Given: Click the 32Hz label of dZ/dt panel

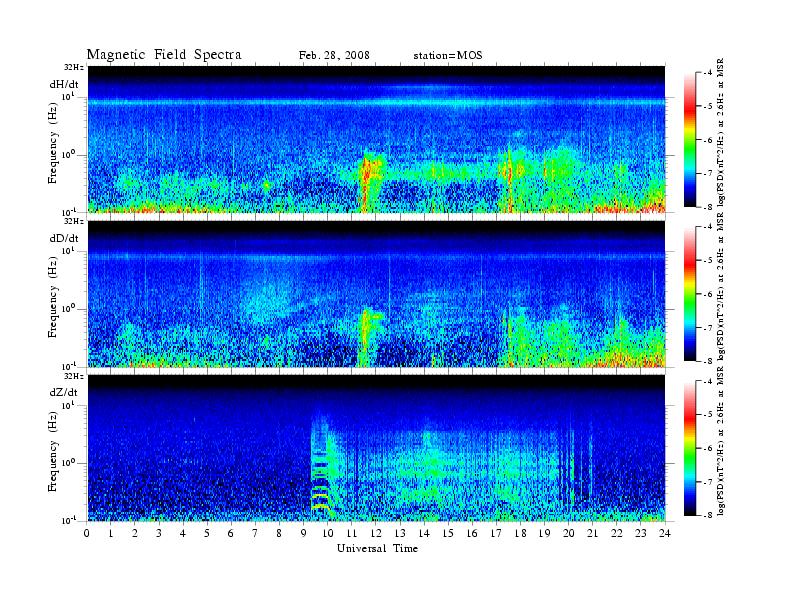Looking at the screenshot, I should point(74,376).
